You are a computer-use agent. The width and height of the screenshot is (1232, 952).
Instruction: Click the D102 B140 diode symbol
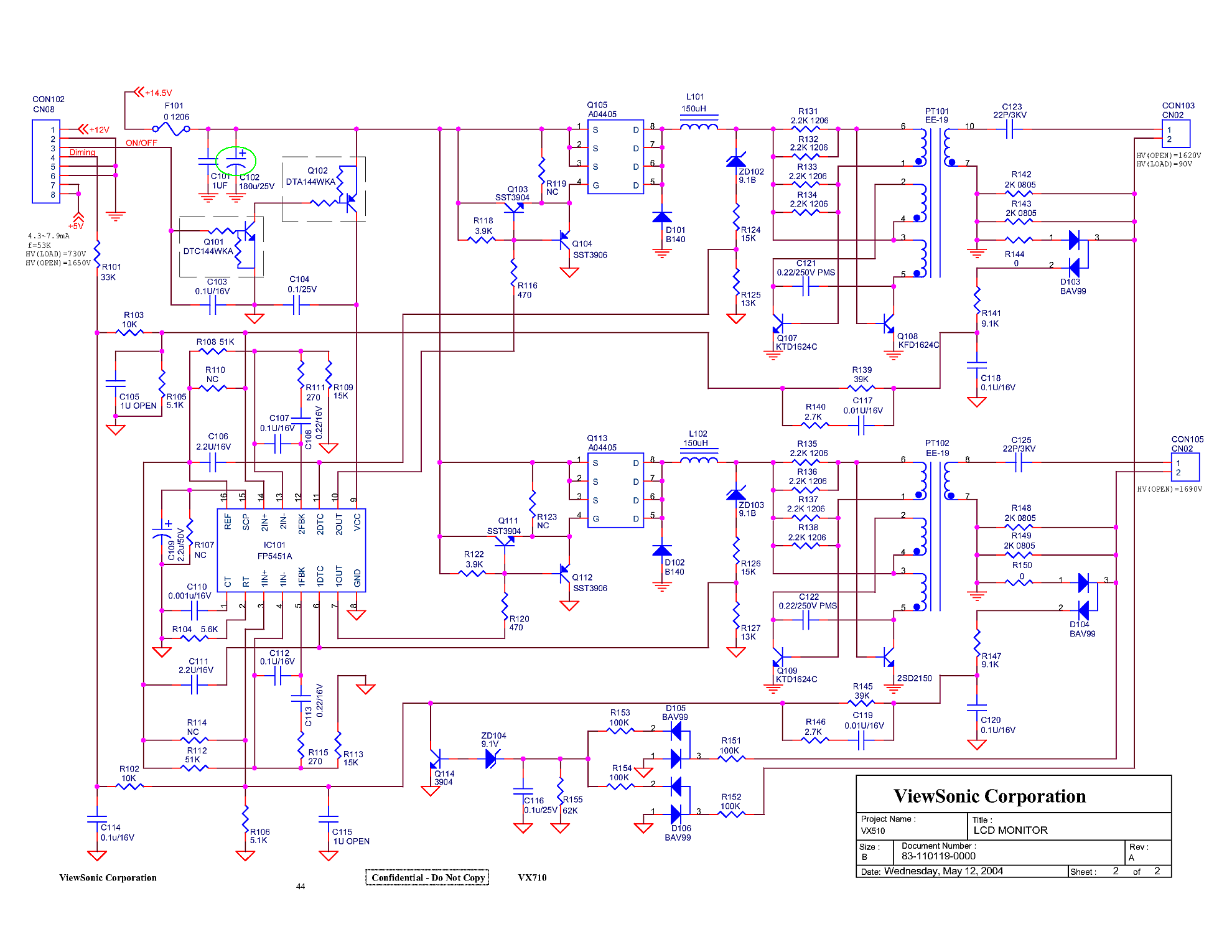point(662,551)
